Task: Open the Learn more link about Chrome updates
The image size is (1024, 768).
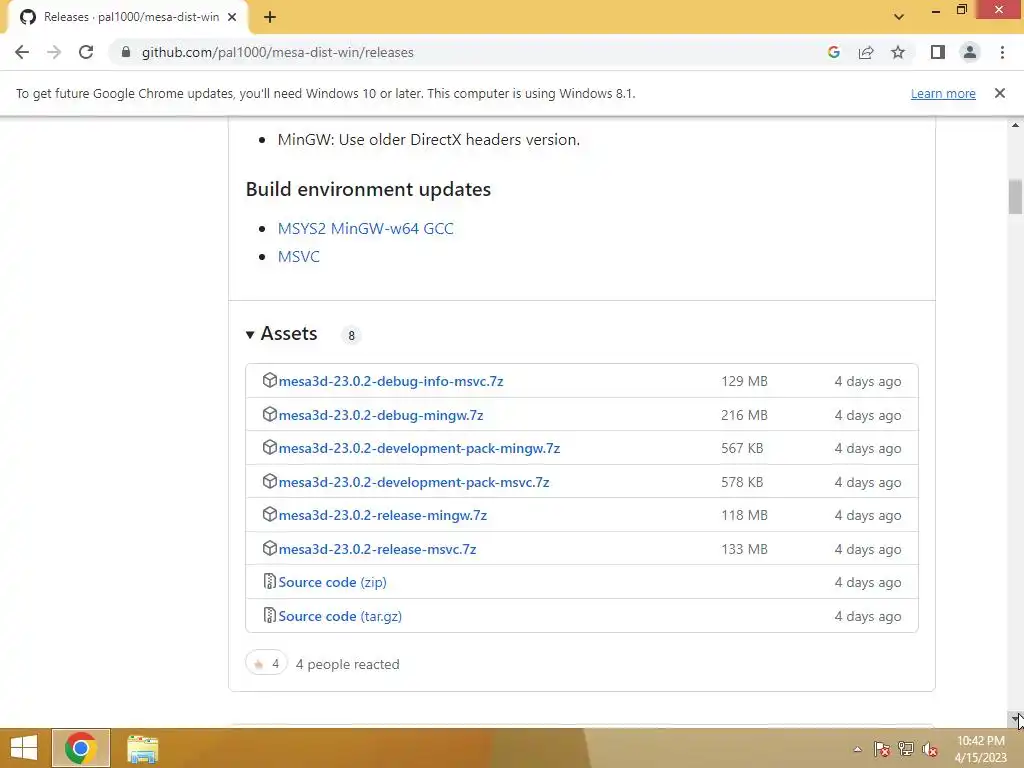Action: 943,93
